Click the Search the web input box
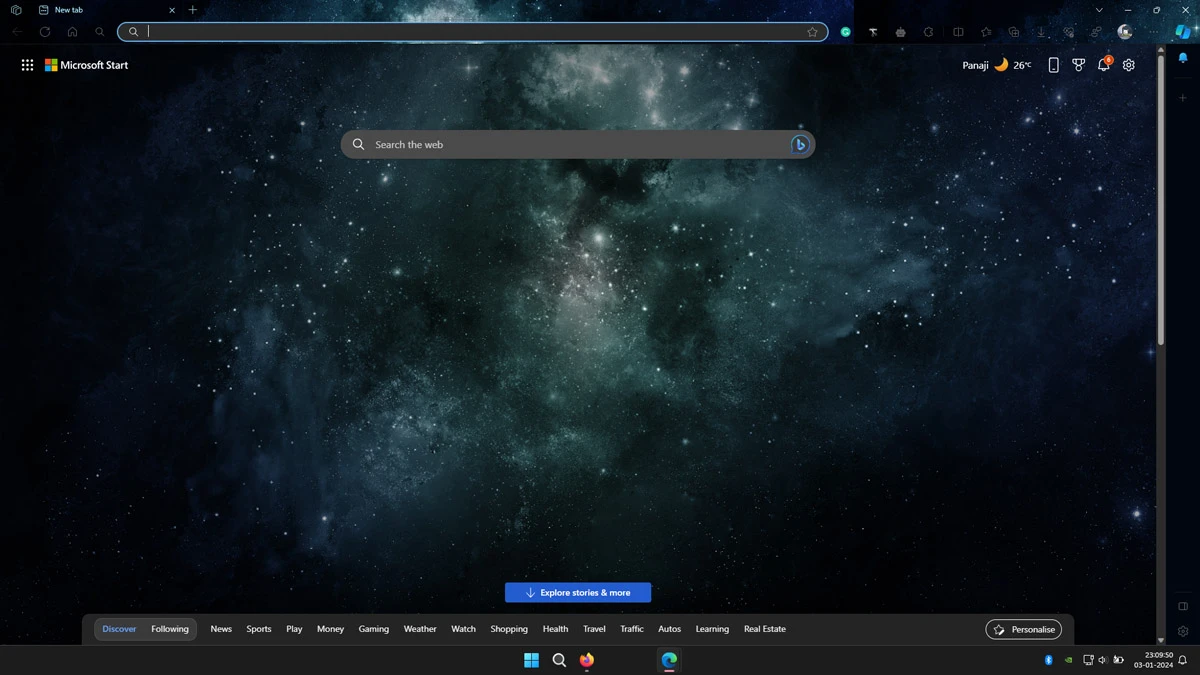The image size is (1200, 675). 570,145
